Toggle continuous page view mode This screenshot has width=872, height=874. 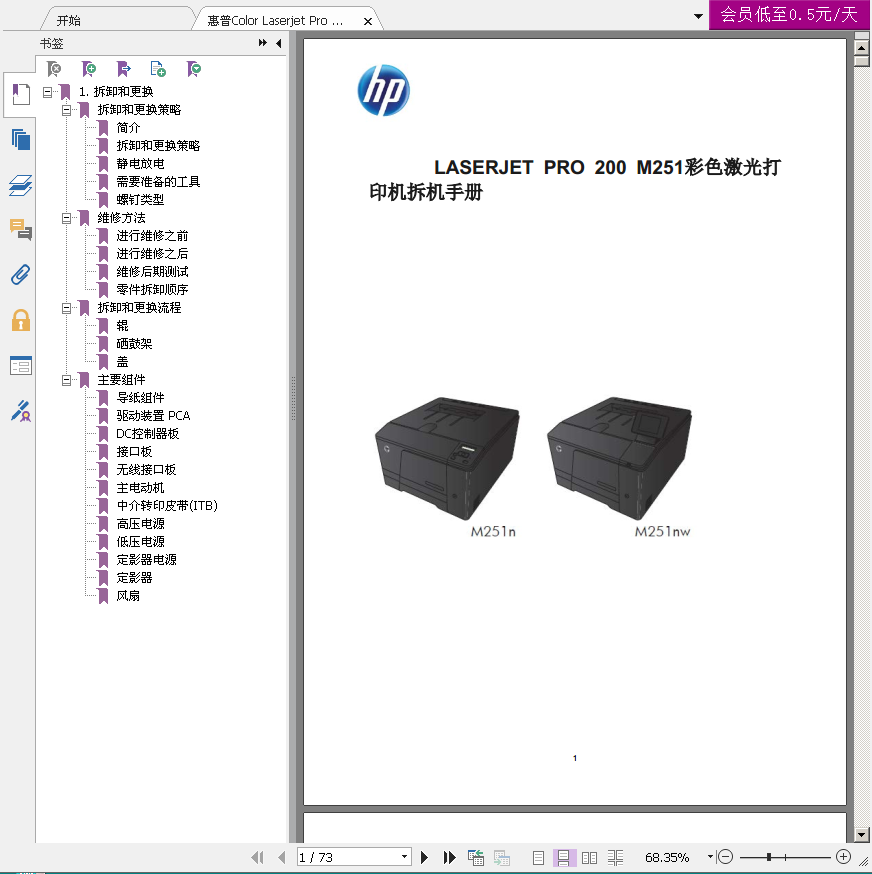(x=564, y=857)
